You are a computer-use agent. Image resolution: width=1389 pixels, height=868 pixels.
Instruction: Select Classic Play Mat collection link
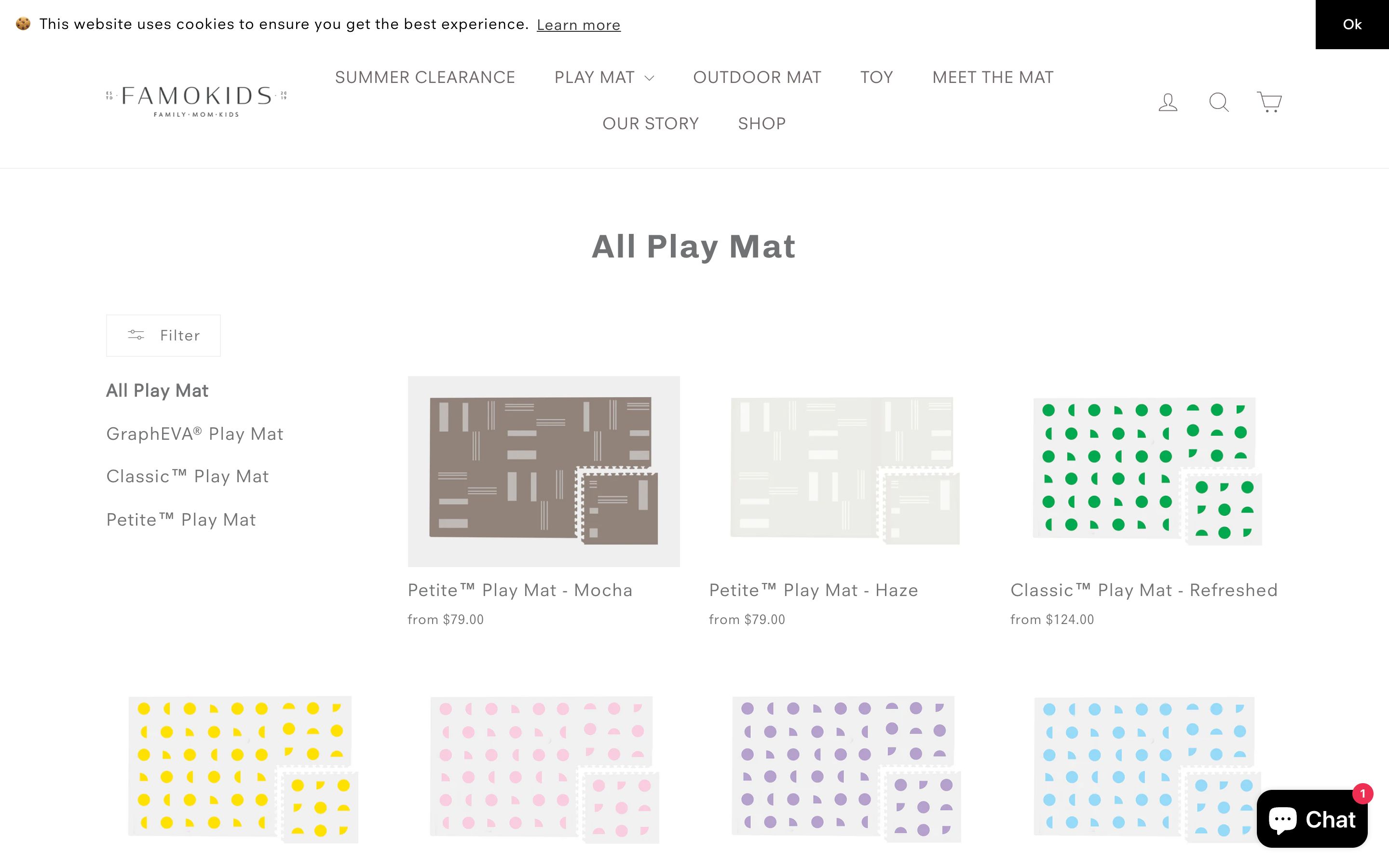click(188, 476)
